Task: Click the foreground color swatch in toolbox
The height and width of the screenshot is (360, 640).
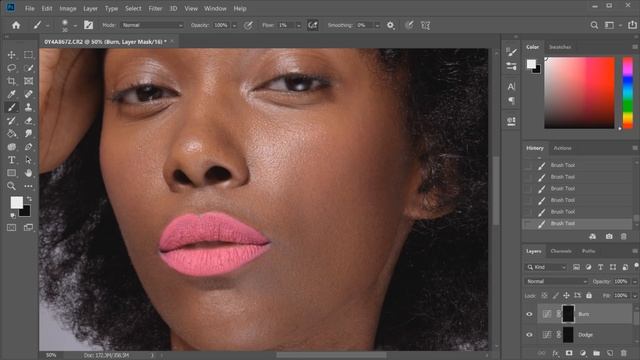Action: click(16, 202)
